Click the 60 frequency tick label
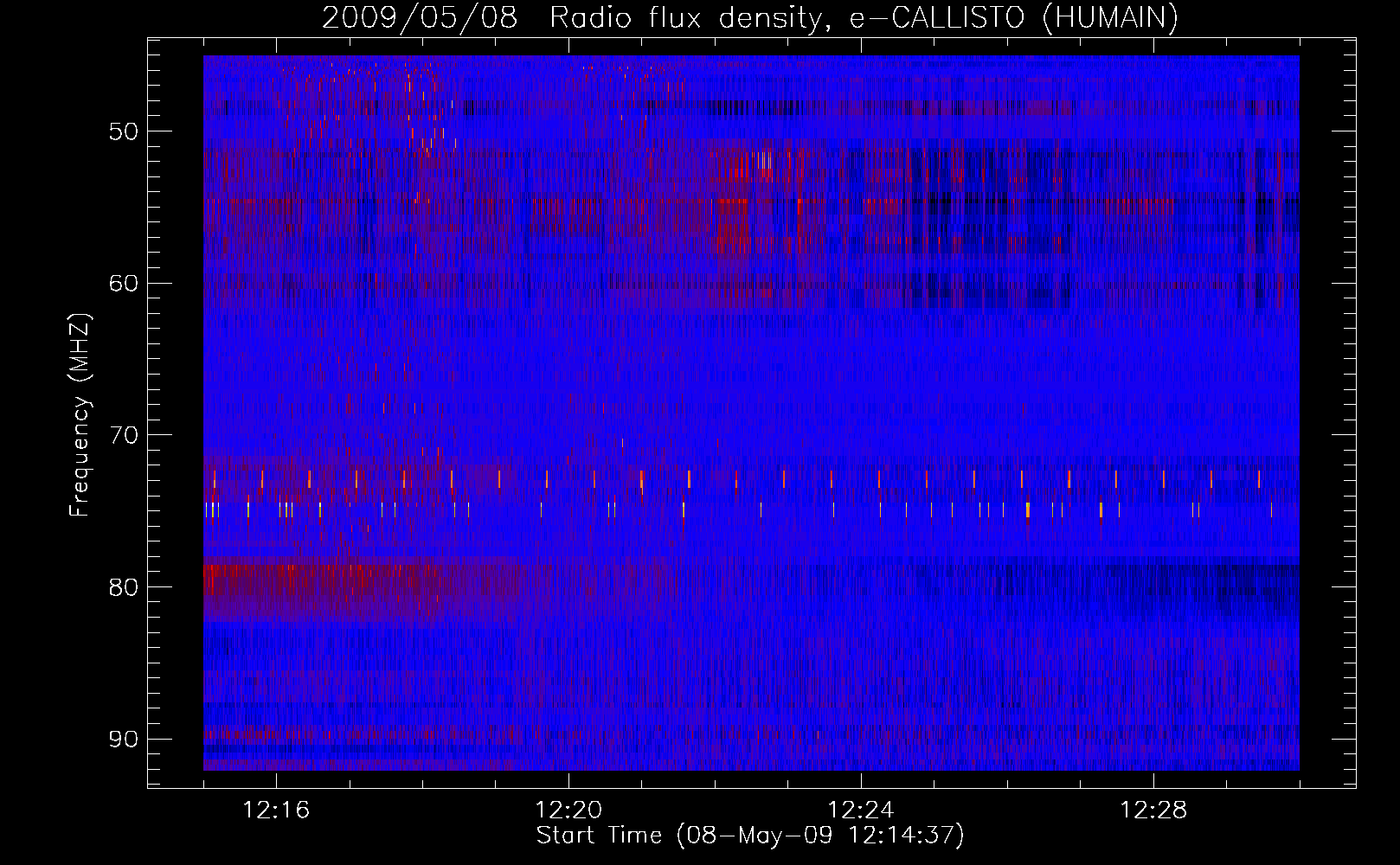Image resolution: width=1400 pixels, height=865 pixels. click(124, 284)
